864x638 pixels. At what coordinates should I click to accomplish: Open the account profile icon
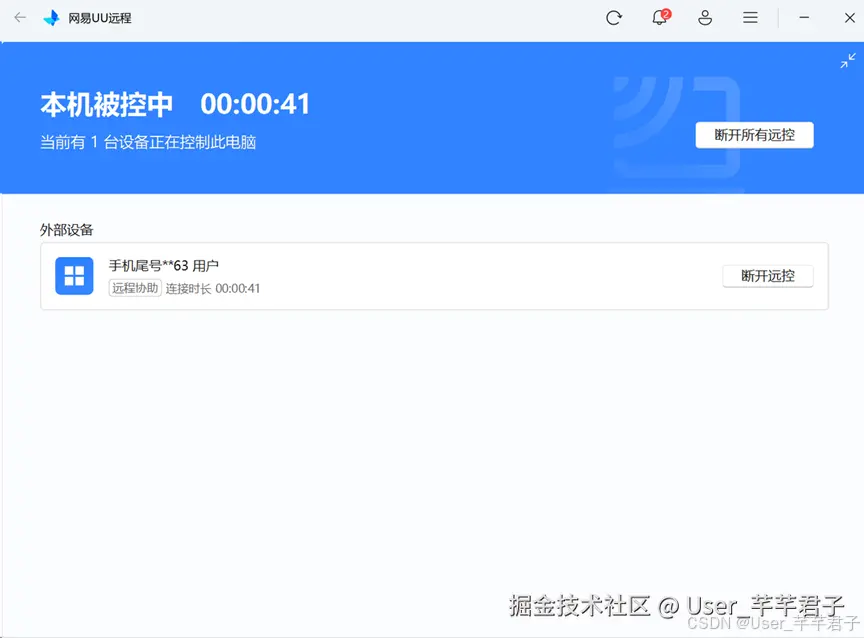tap(705, 17)
